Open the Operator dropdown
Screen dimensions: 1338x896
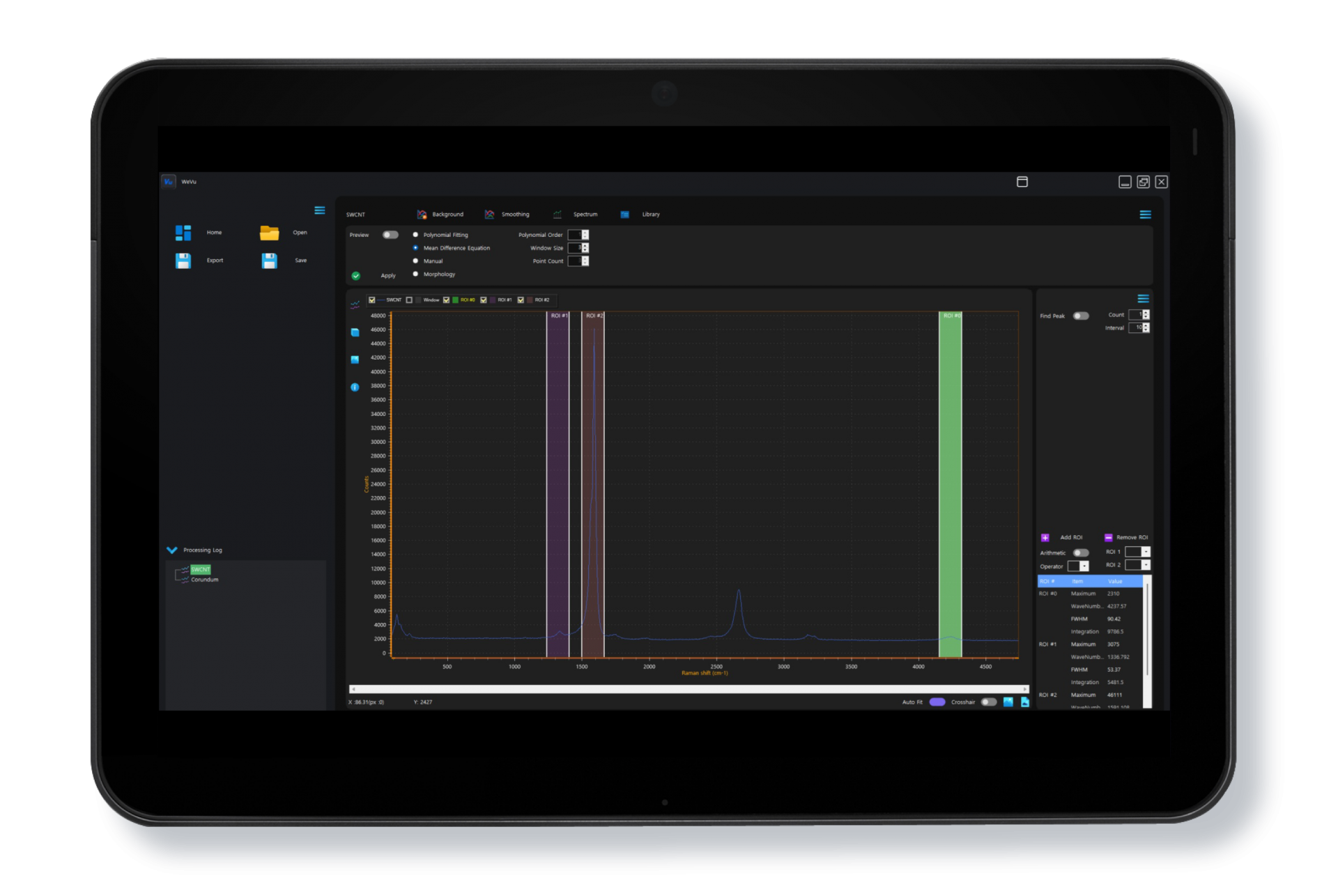pos(1078,566)
